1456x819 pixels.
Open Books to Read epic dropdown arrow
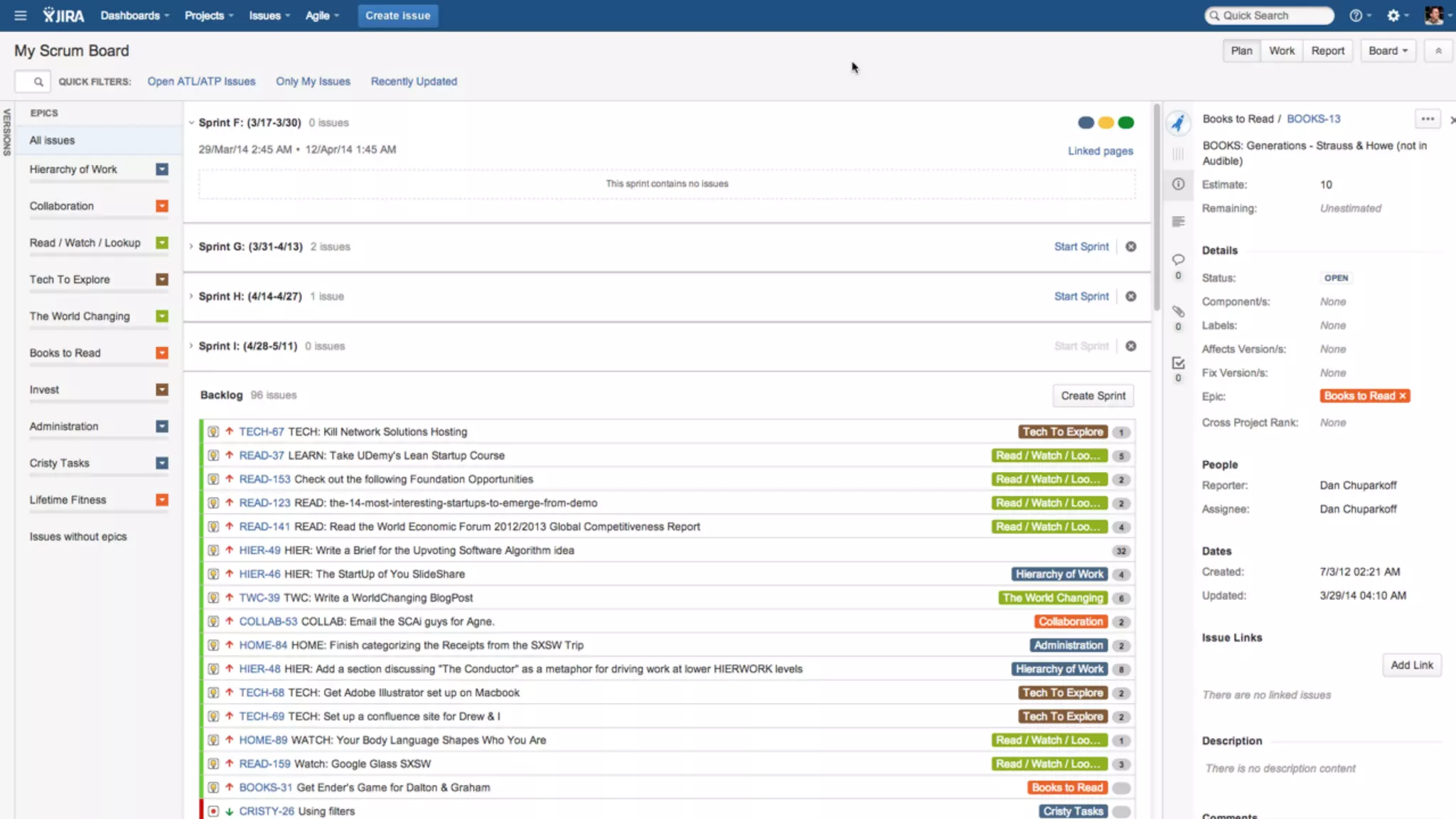(162, 353)
